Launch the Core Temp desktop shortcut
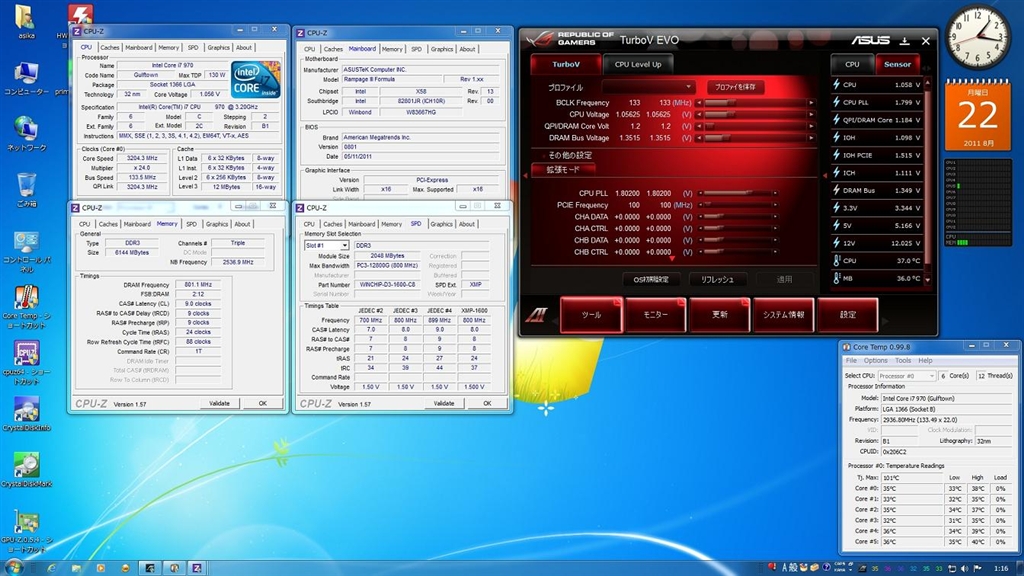Screen dimensions: 1024x576 point(26,308)
